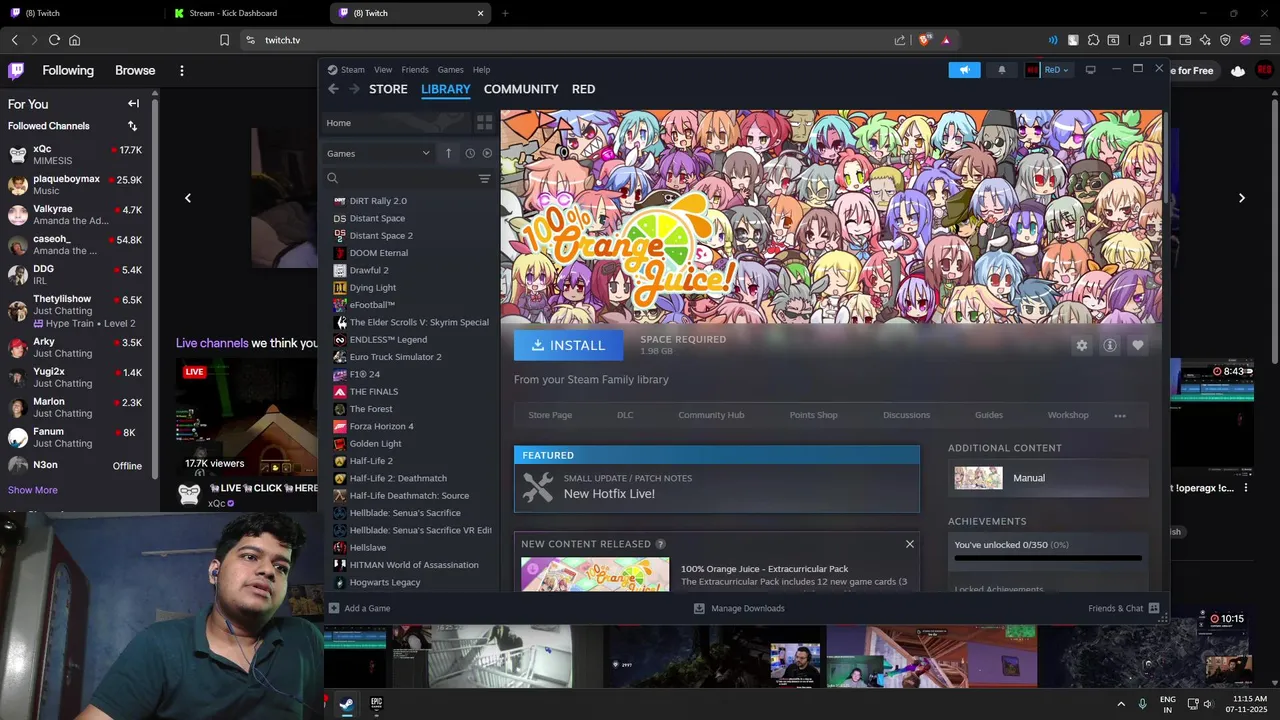The width and height of the screenshot is (1280, 720).
Task: Show previous Twitch carousel stream
Action: (187, 198)
